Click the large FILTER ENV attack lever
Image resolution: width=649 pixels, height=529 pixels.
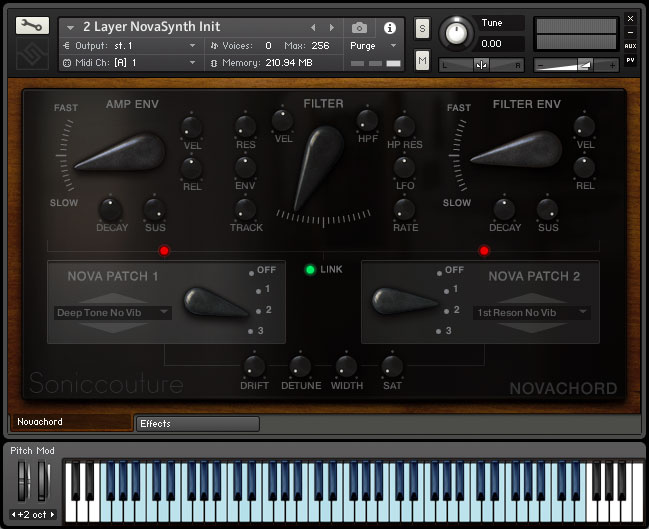point(517,149)
